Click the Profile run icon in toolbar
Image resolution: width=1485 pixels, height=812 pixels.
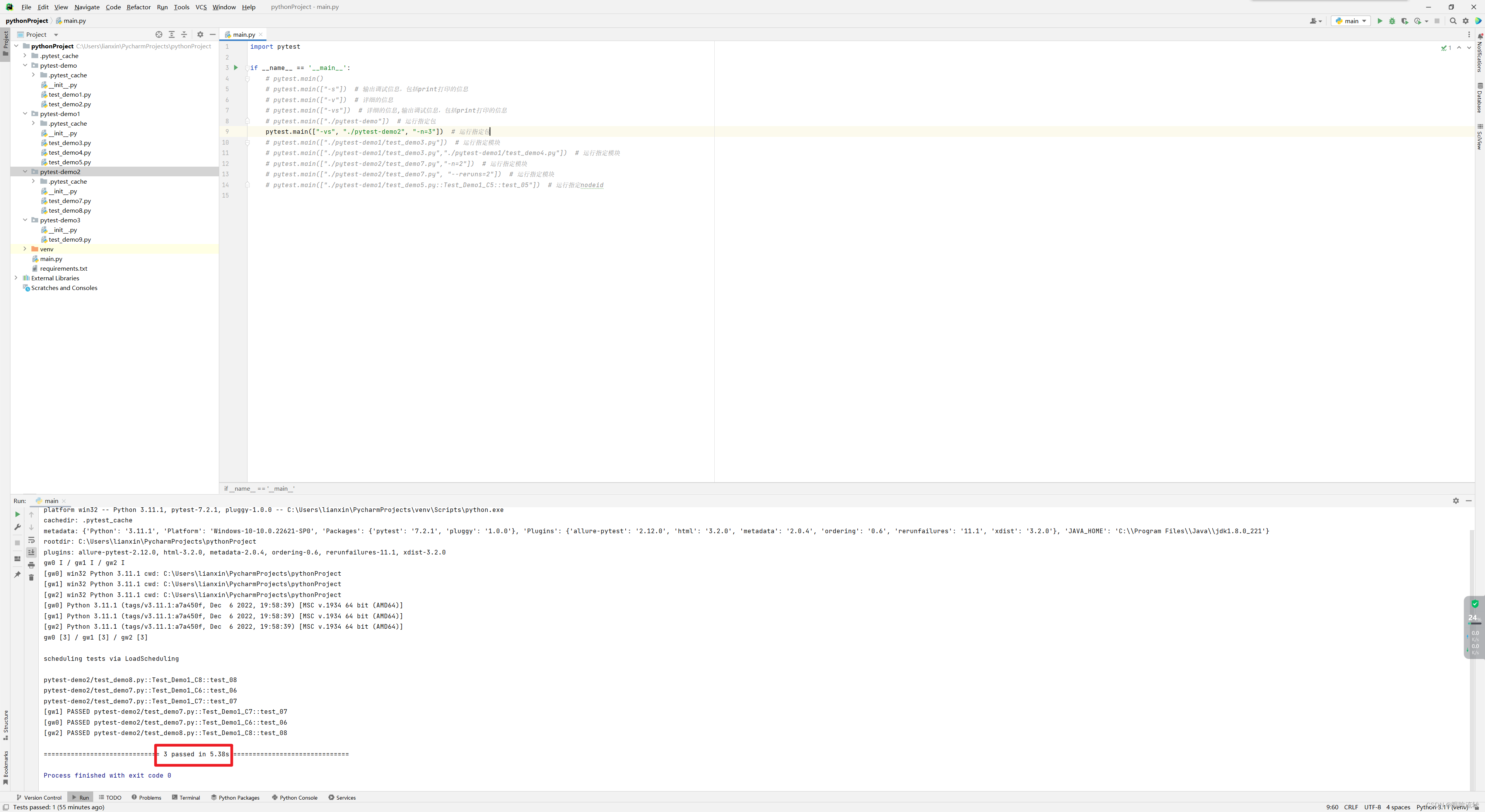click(x=1419, y=21)
